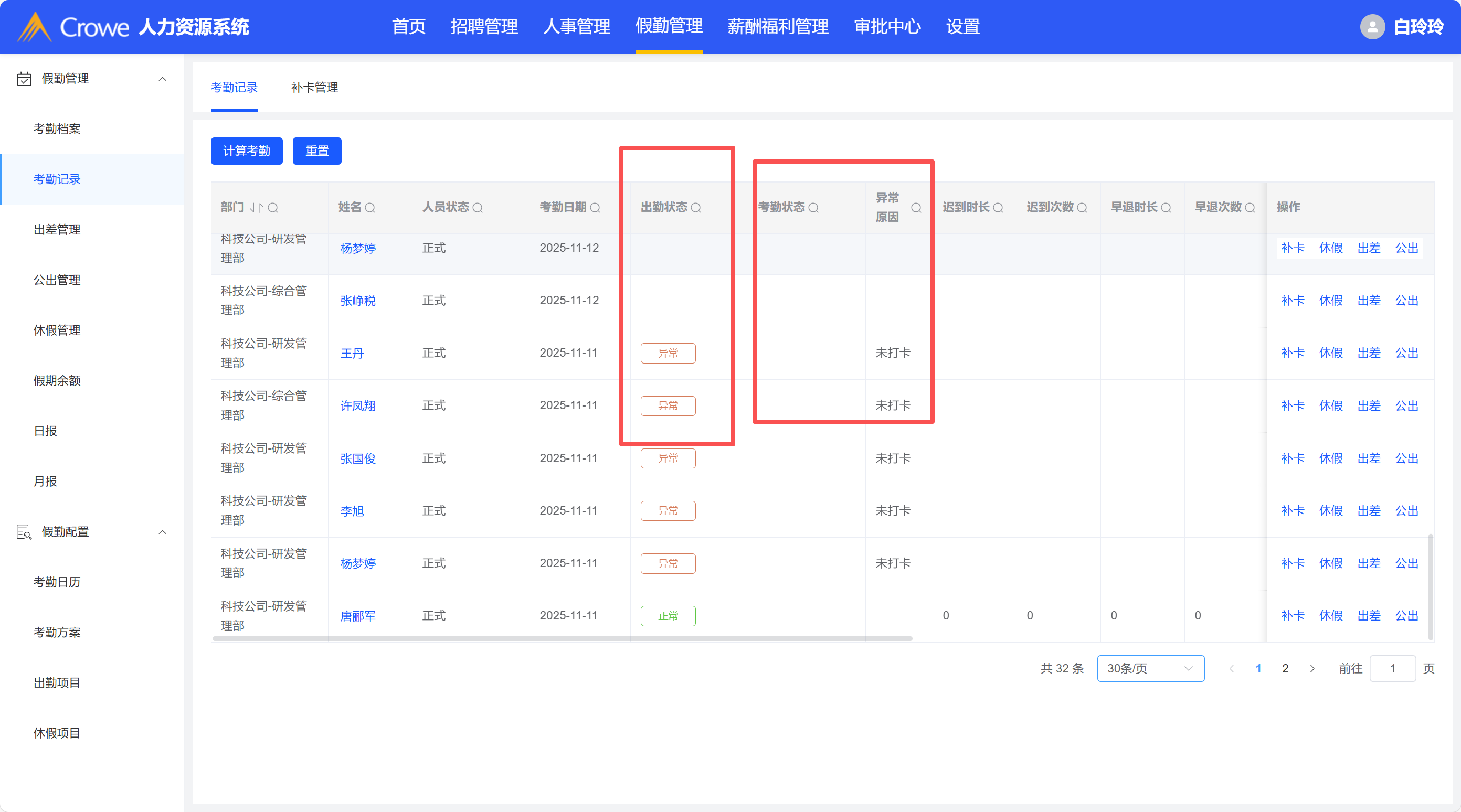Click search icon beside 出勤状态 header

click(x=696, y=208)
